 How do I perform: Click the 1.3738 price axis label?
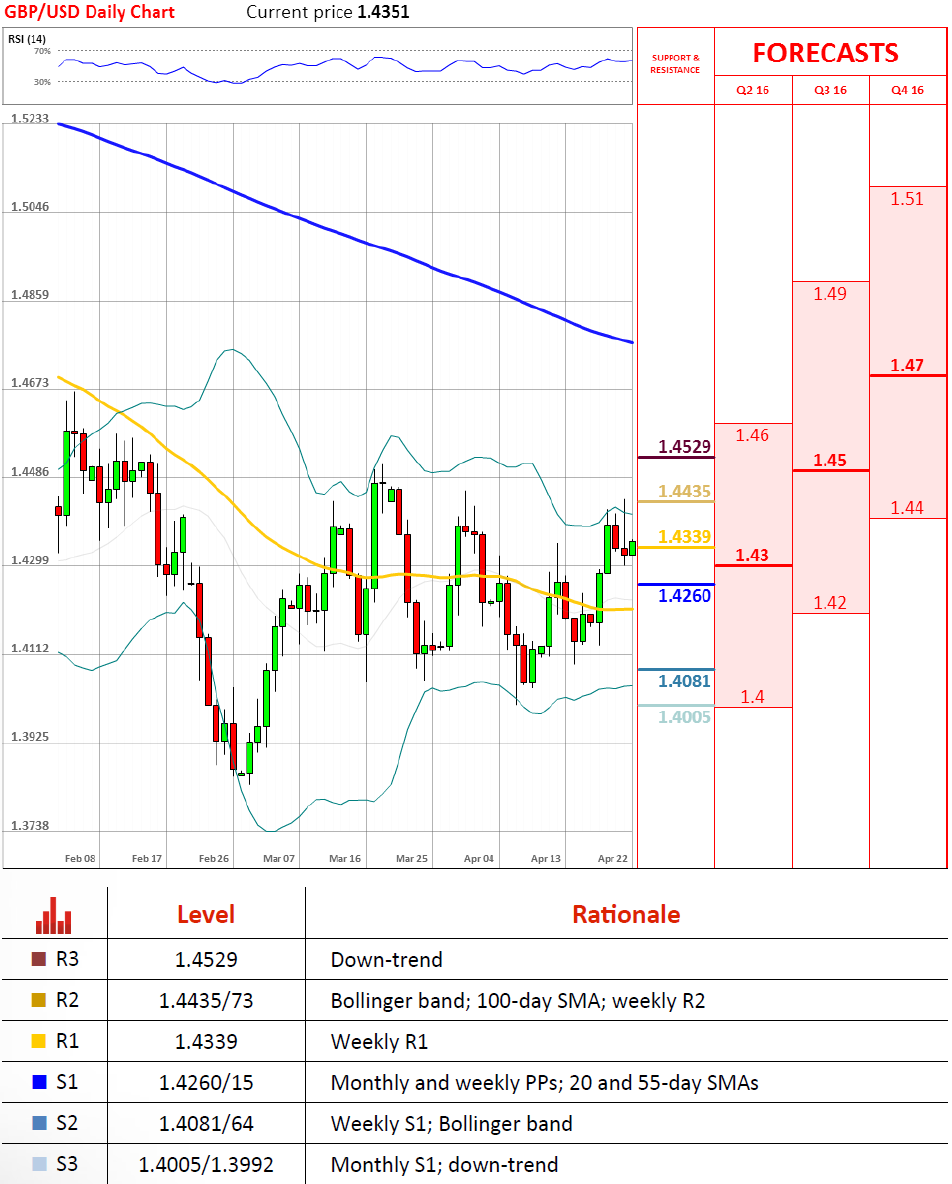(x=29, y=825)
